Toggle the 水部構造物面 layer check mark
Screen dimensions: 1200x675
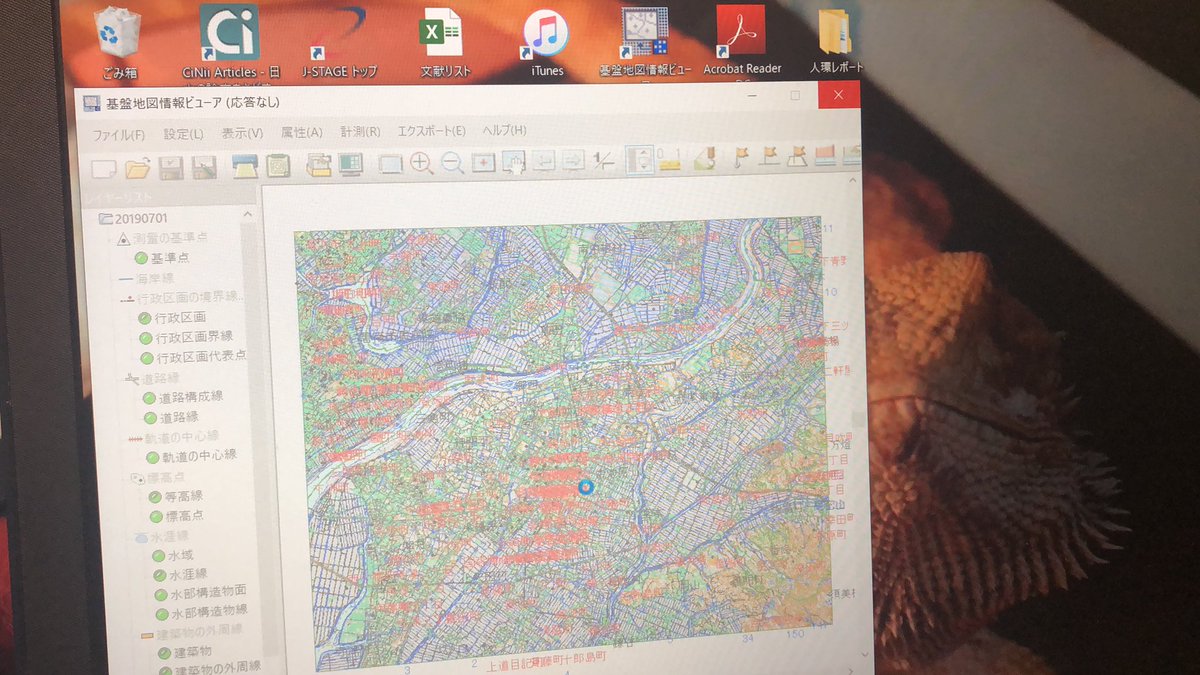162,593
